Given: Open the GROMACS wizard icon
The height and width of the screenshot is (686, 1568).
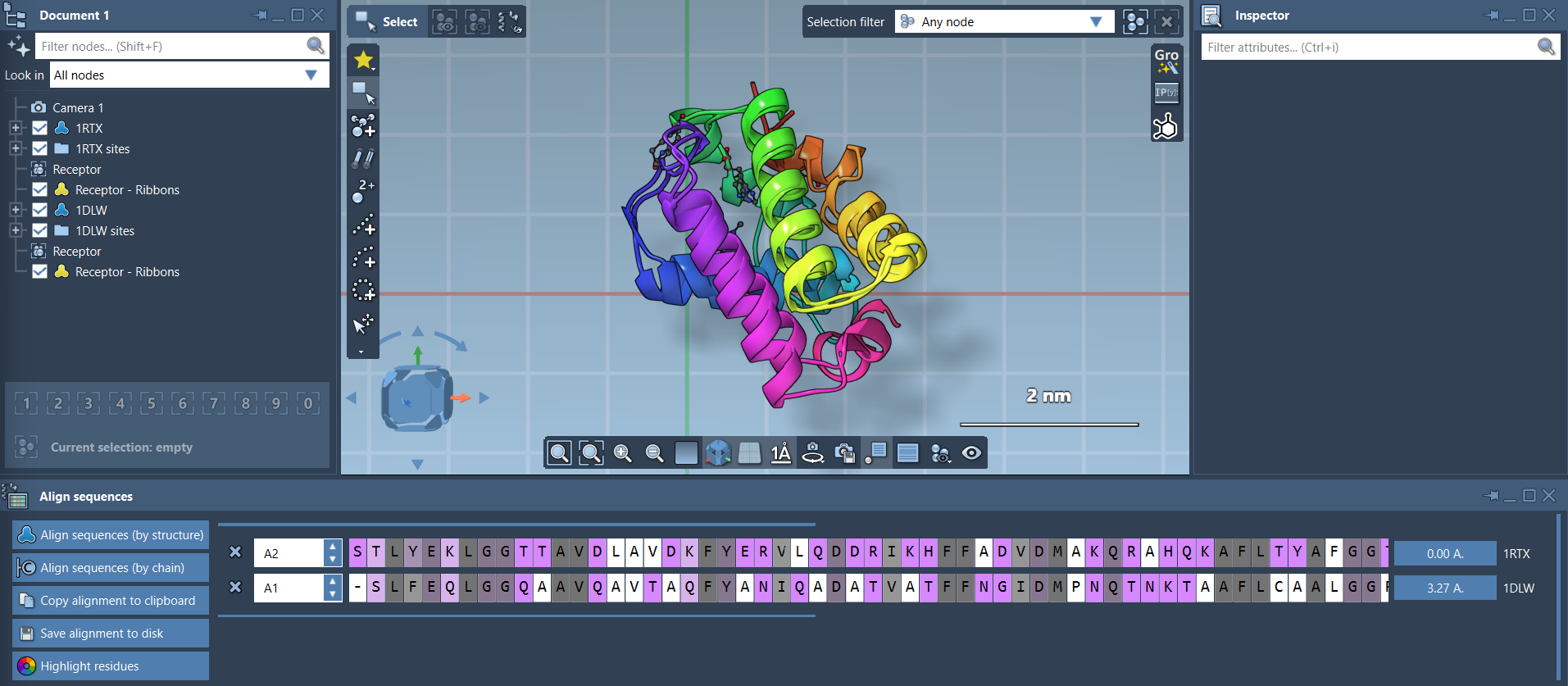Looking at the screenshot, I should (x=1166, y=61).
